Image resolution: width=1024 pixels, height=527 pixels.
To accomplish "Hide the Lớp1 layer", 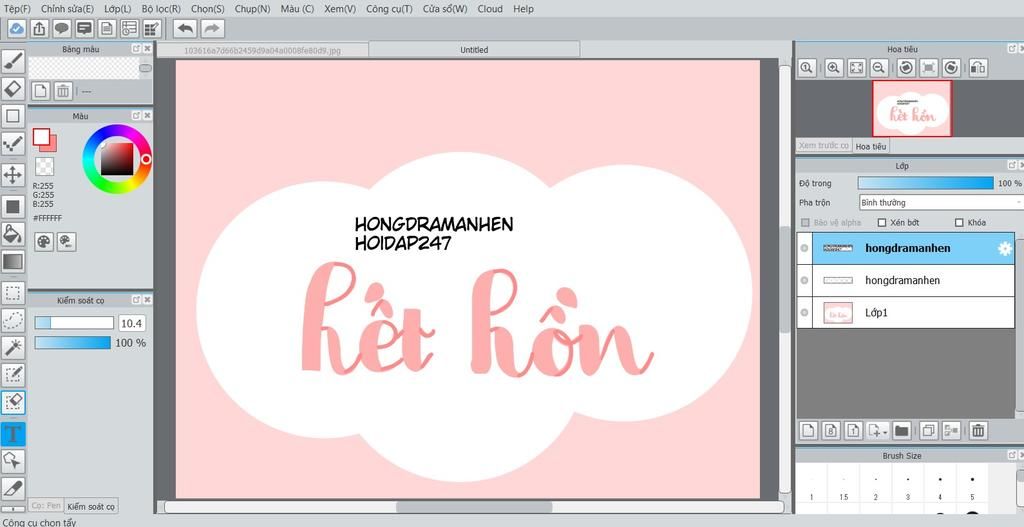I will (804, 313).
